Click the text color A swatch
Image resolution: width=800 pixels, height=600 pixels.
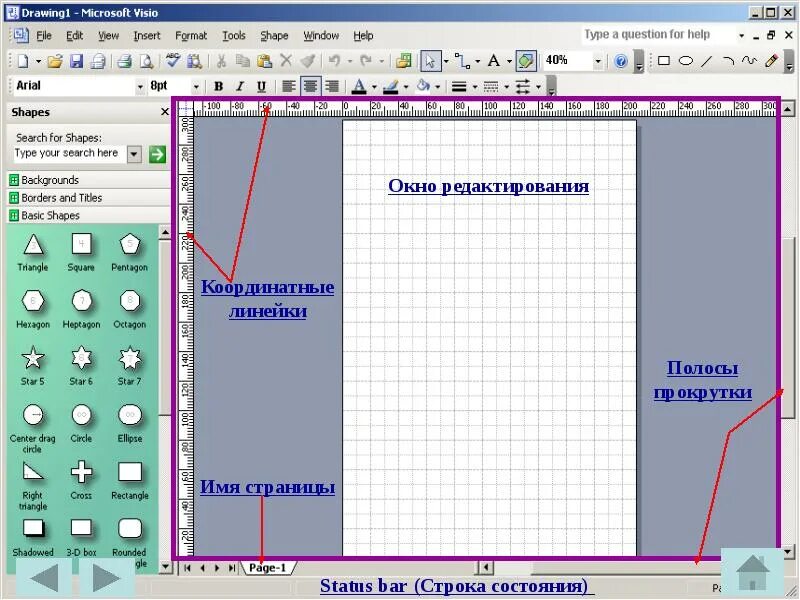coord(359,87)
